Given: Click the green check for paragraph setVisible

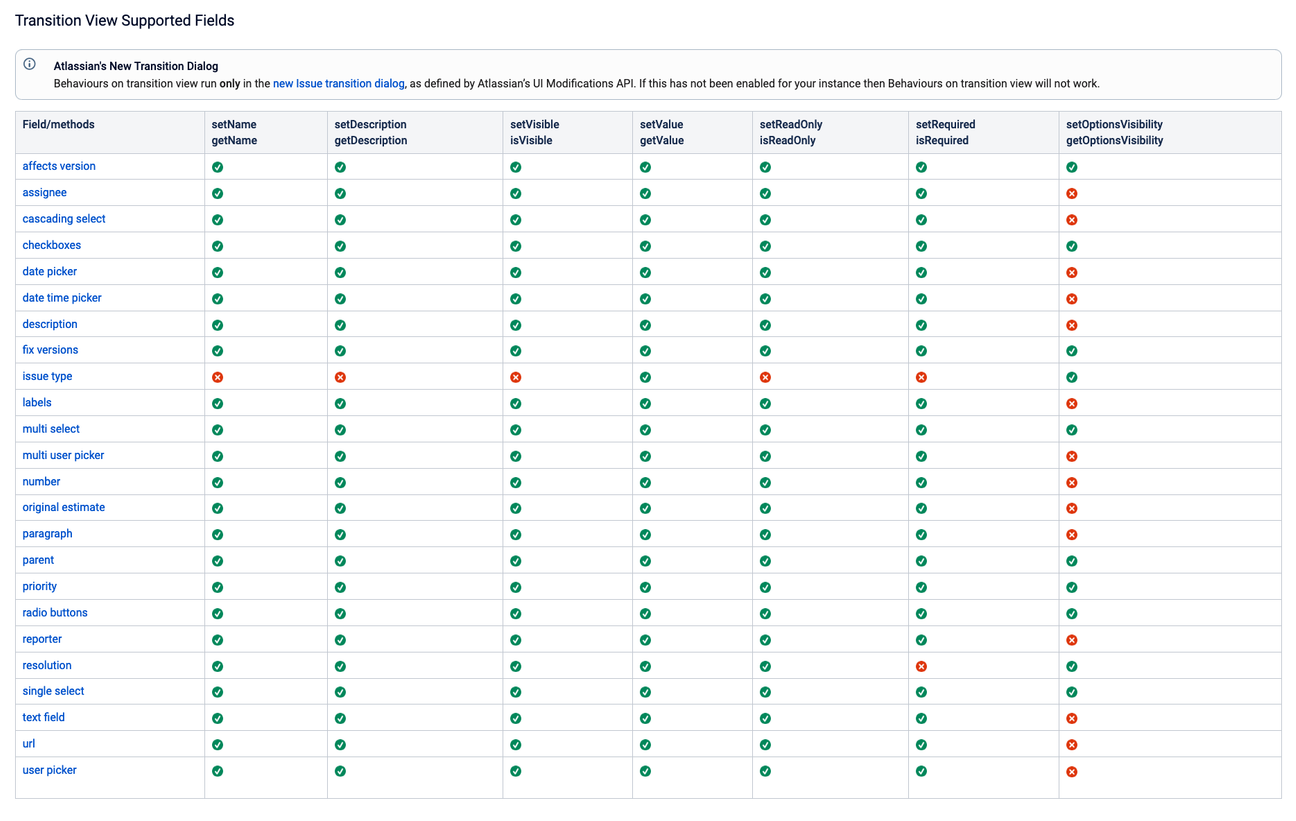Looking at the screenshot, I should pyautogui.click(x=516, y=535).
